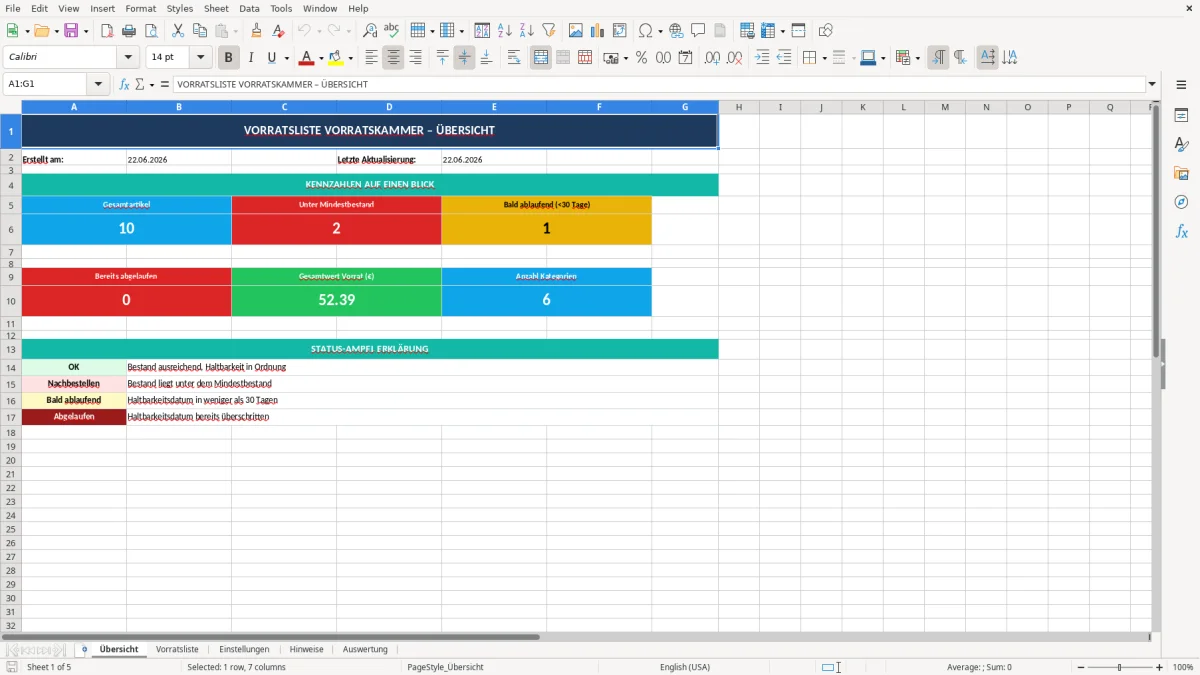Click the 100% zoom level

(x=1182, y=667)
